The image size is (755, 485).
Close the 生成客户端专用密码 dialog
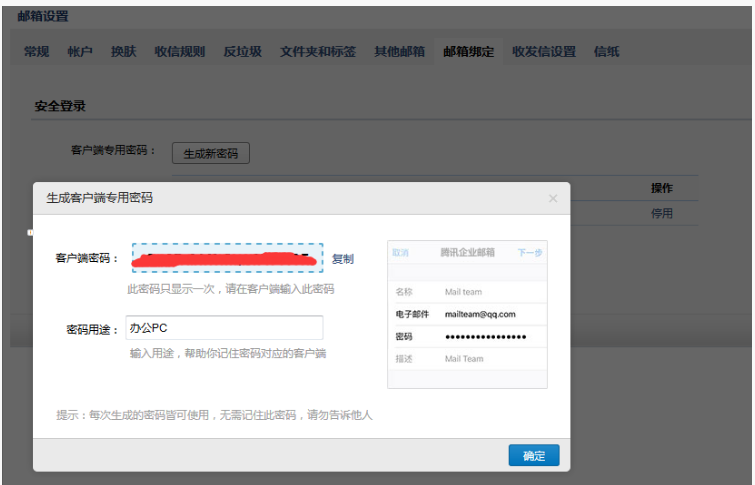tap(553, 199)
